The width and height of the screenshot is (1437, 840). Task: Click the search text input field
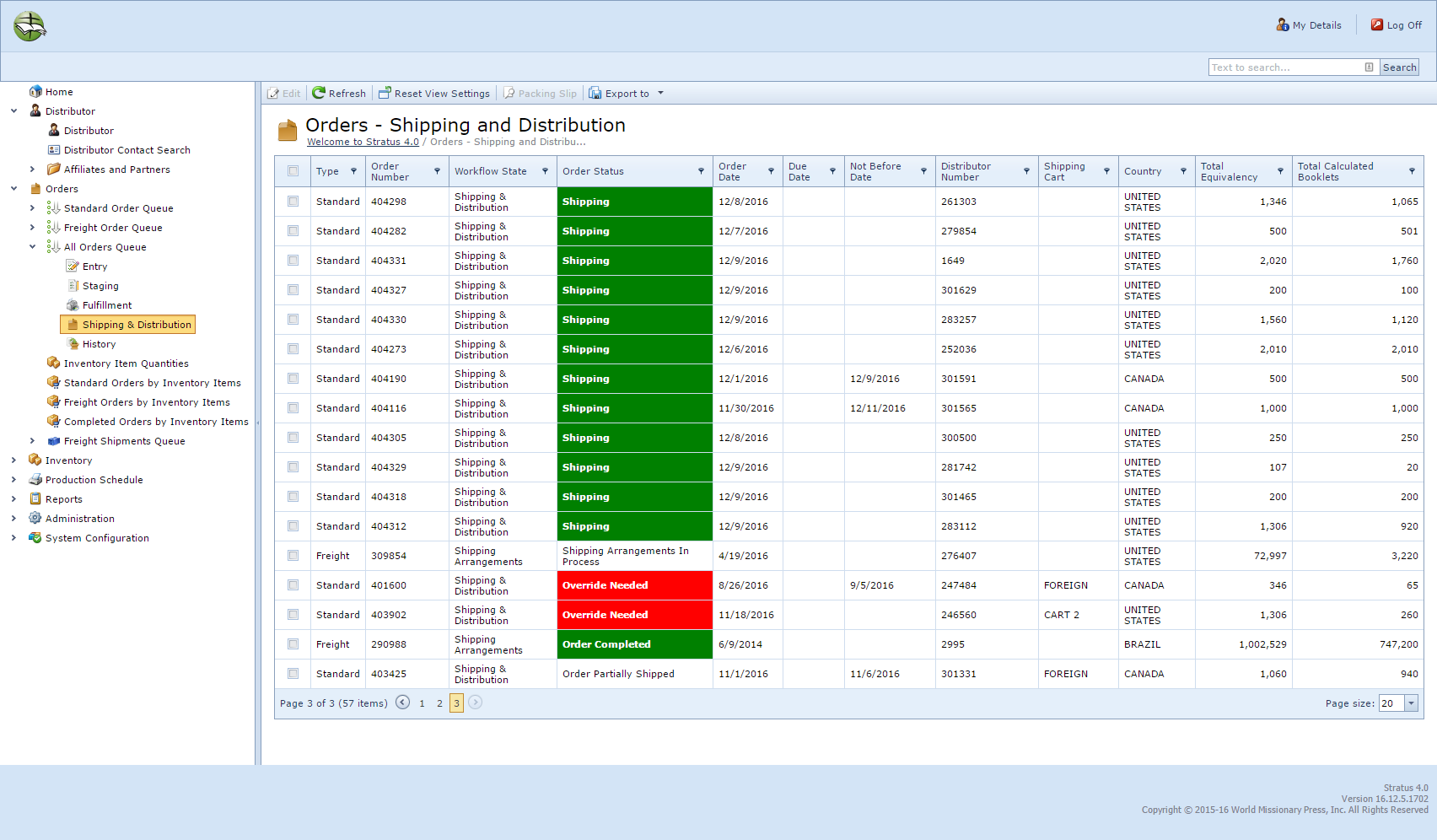pyautogui.click(x=1287, y=67)
